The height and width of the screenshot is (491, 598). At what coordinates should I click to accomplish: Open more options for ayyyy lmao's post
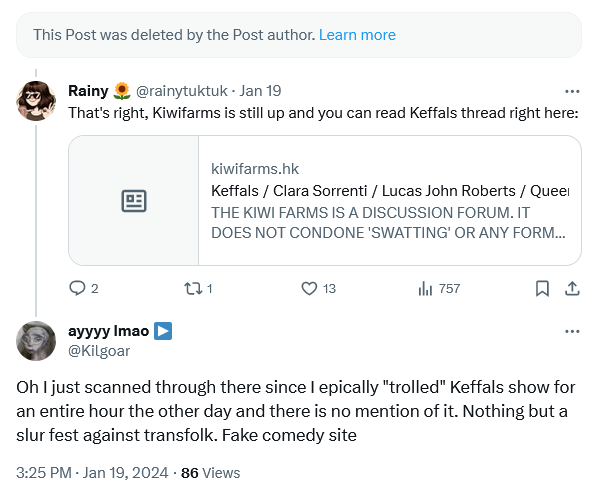coord(572,331)
